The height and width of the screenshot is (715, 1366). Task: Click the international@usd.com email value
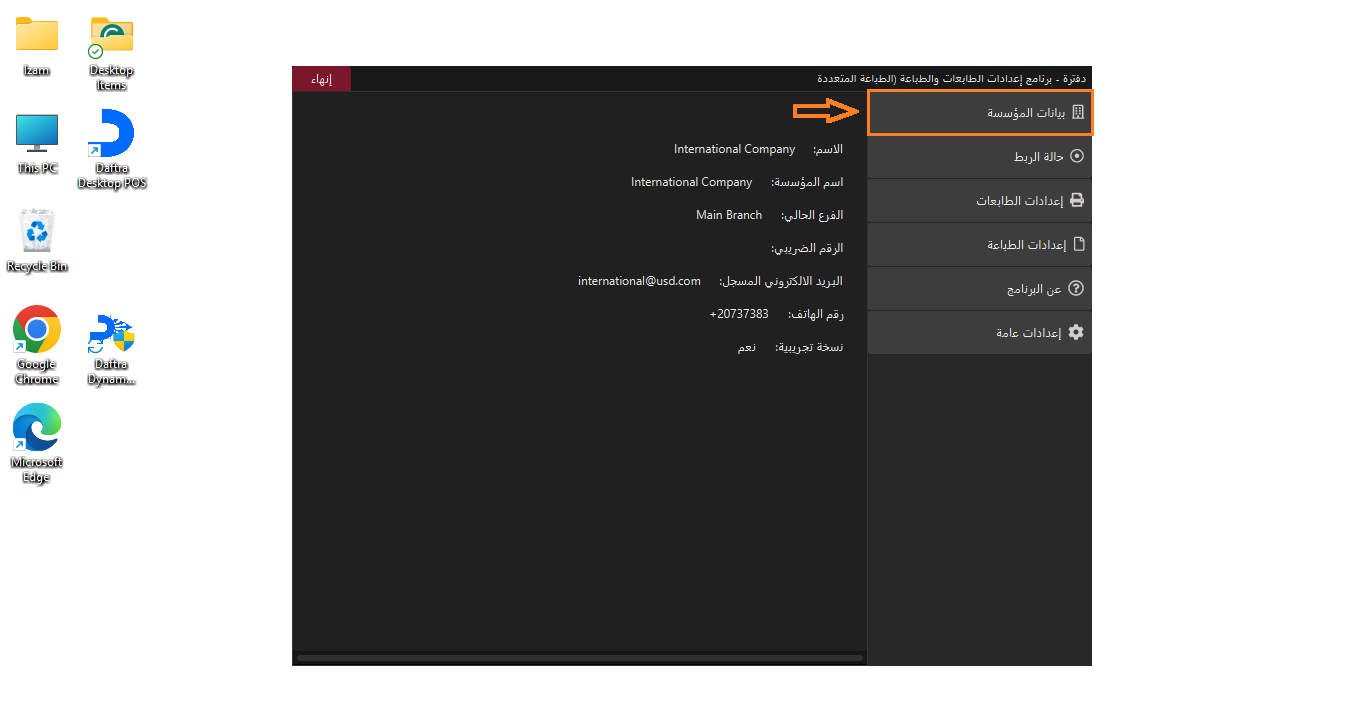640,281
